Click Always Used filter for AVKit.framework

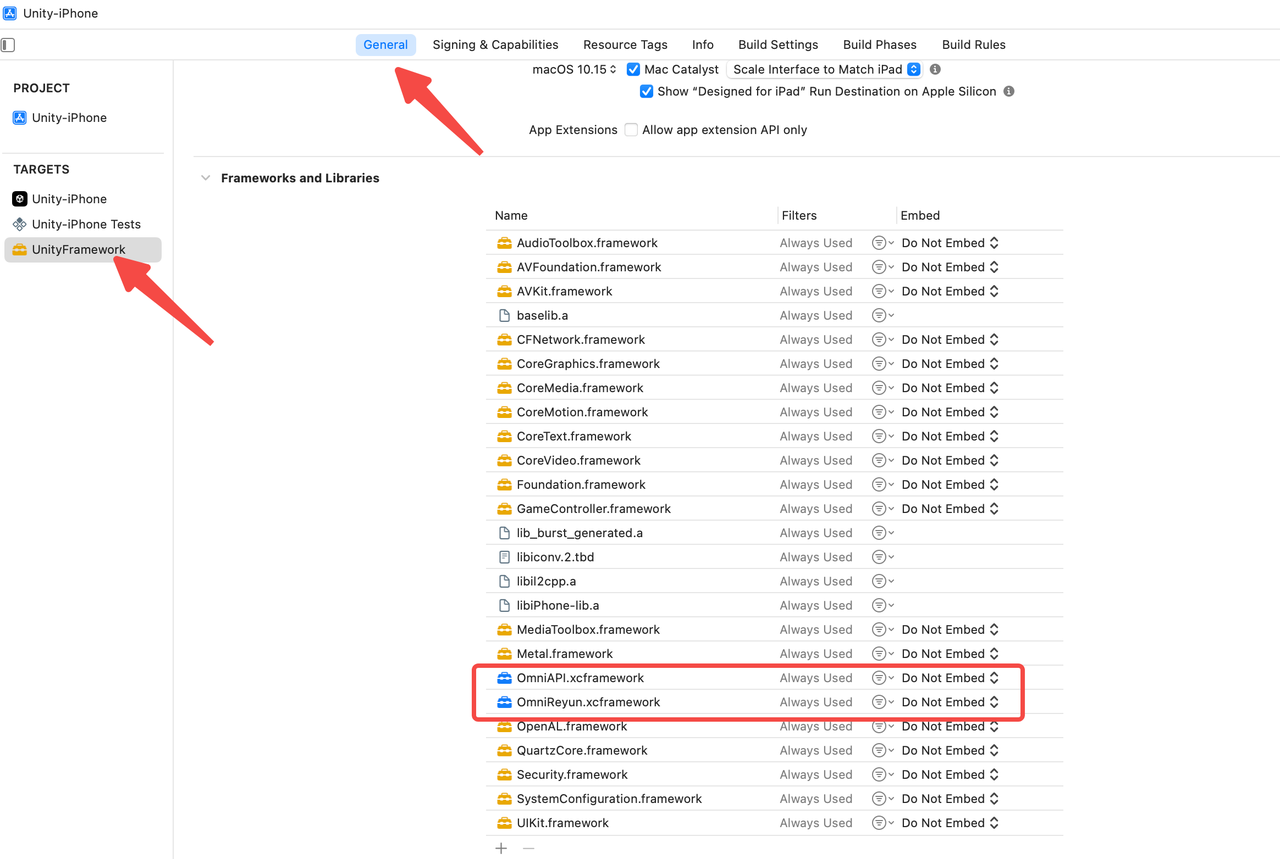click(816, 291)
